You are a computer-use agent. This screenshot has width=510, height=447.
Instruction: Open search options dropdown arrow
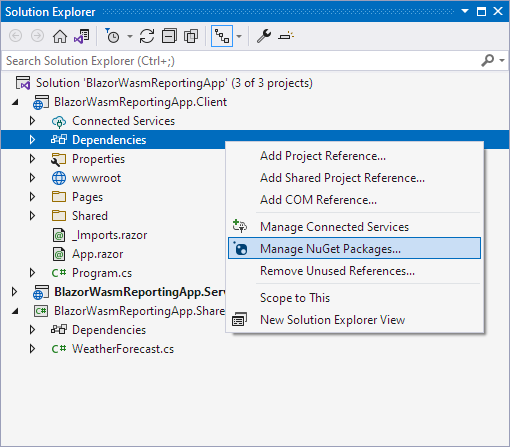(502, 60)
